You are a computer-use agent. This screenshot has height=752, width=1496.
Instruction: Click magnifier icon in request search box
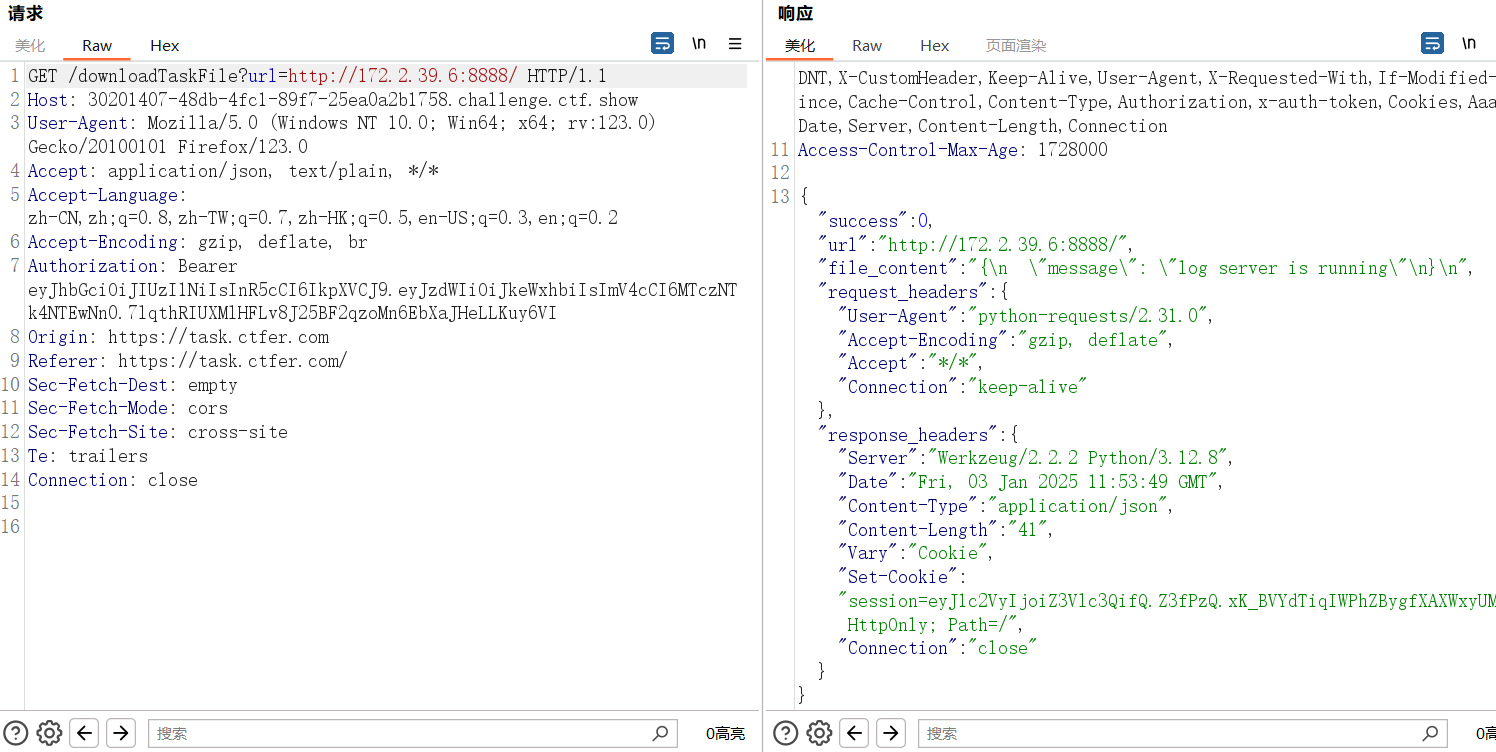point(660,733)
